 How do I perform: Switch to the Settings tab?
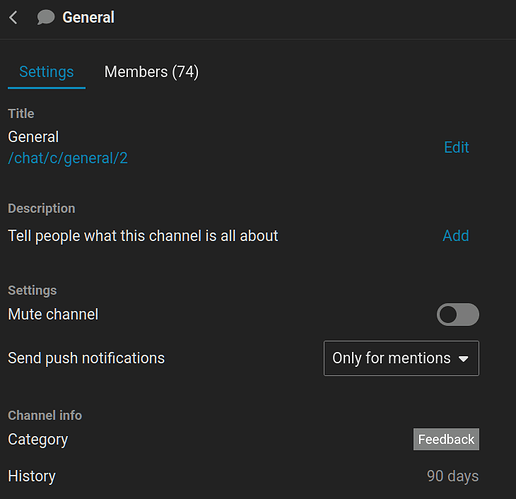coord(46,72)
